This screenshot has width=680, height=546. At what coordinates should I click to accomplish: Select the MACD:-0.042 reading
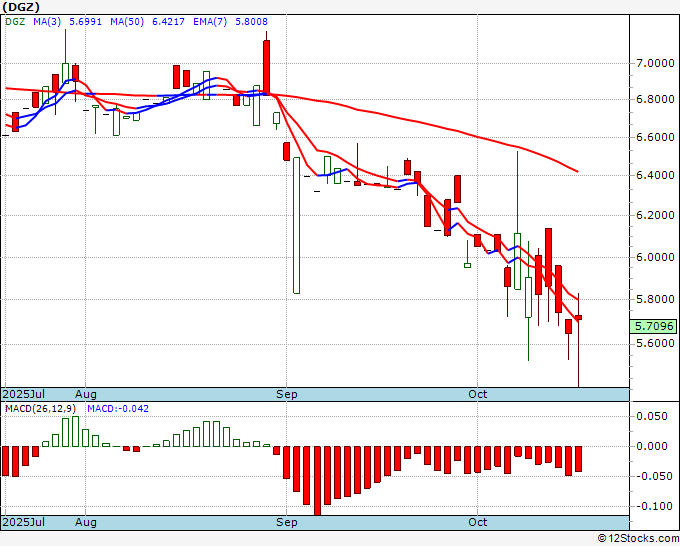click(118, 409)
